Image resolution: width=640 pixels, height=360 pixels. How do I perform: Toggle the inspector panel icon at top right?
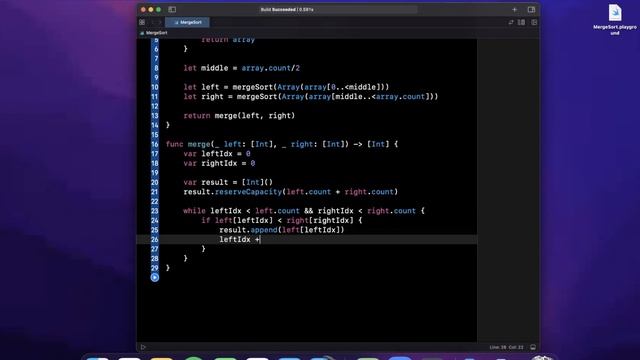pyautogui.click(x=531, y=9)
